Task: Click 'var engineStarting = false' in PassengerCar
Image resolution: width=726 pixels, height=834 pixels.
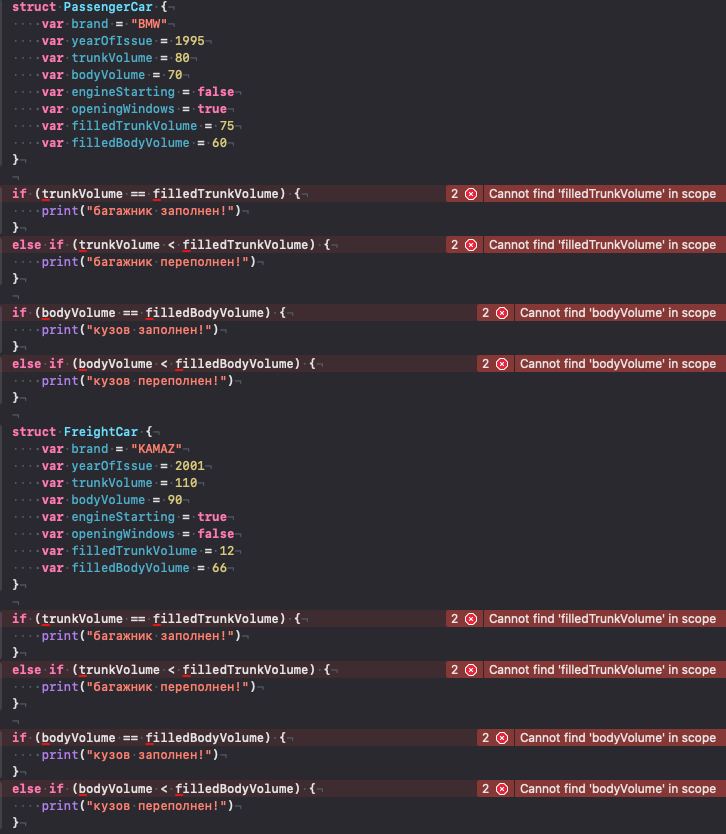Action: pos(138,92)
